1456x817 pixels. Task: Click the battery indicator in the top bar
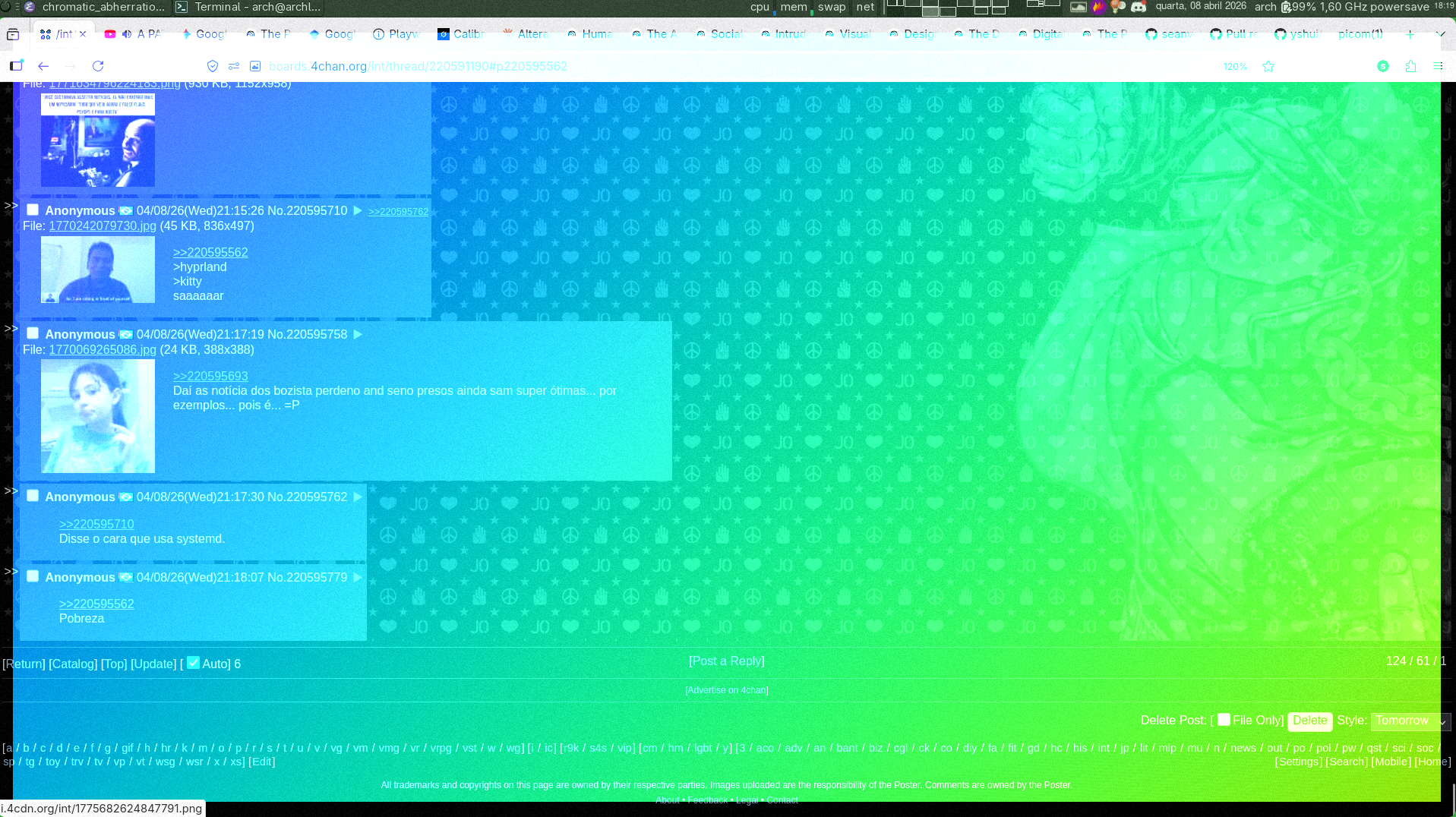pyautogui.click(x=1286, y=7)
